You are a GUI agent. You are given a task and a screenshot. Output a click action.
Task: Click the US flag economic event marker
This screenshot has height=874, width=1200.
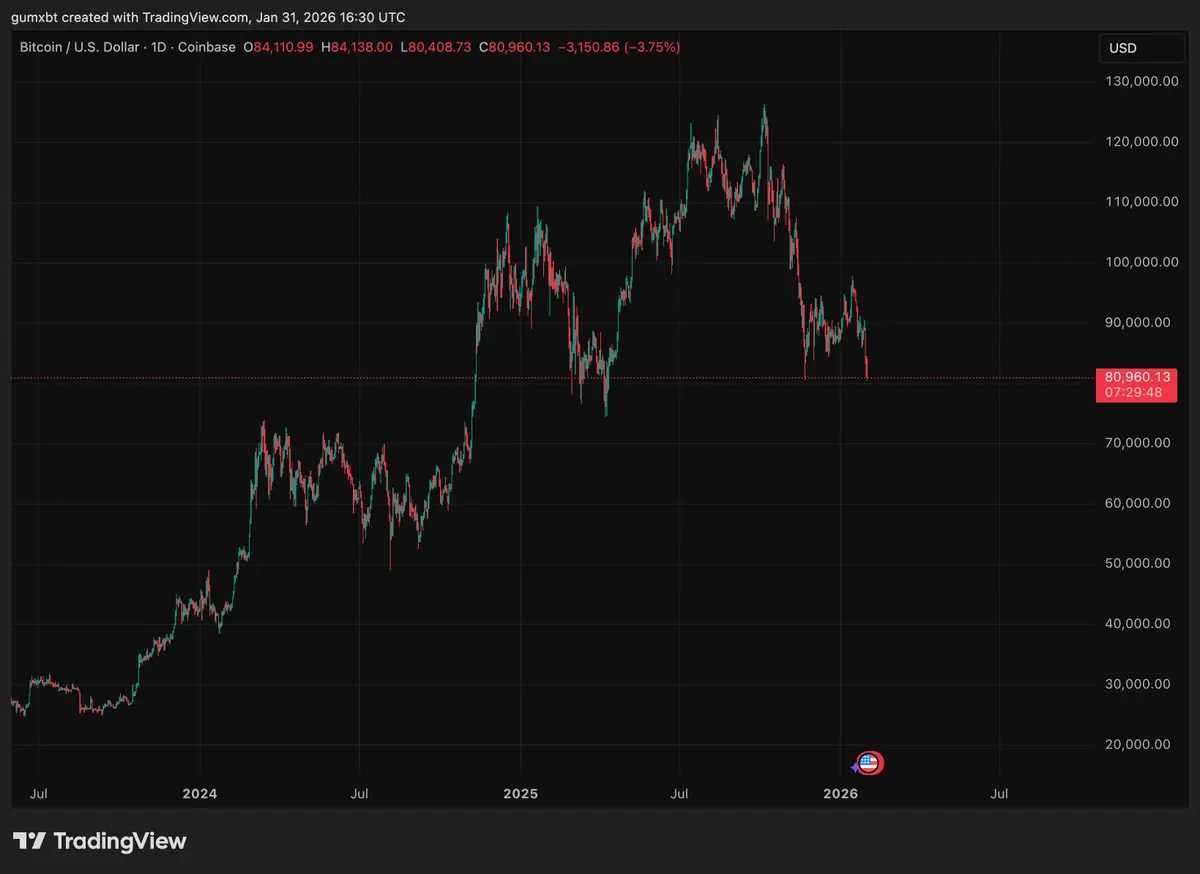[870, 764]
